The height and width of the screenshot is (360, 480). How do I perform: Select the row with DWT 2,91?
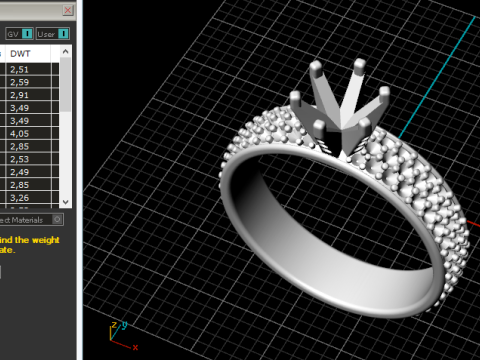click(29, 95)
